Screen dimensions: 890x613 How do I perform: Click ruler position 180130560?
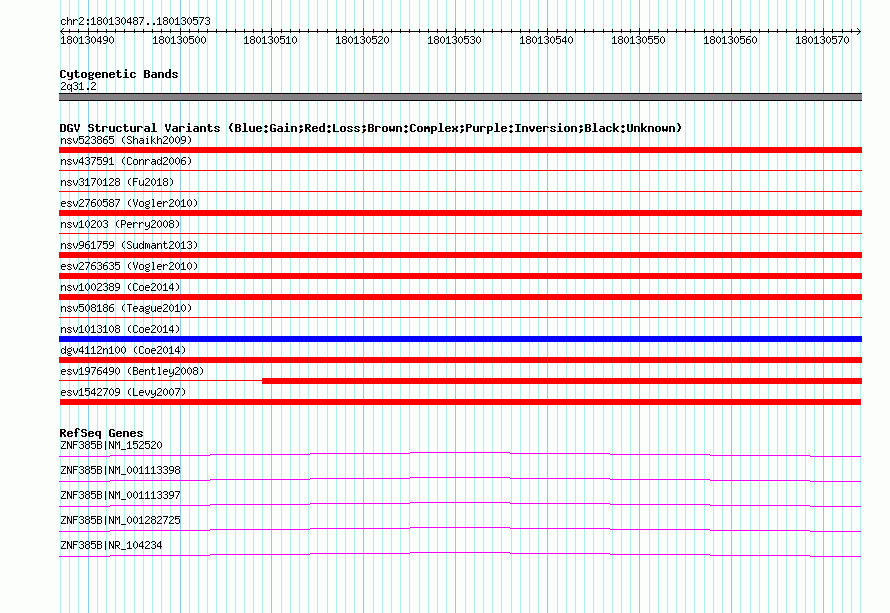tap(730, 40)
